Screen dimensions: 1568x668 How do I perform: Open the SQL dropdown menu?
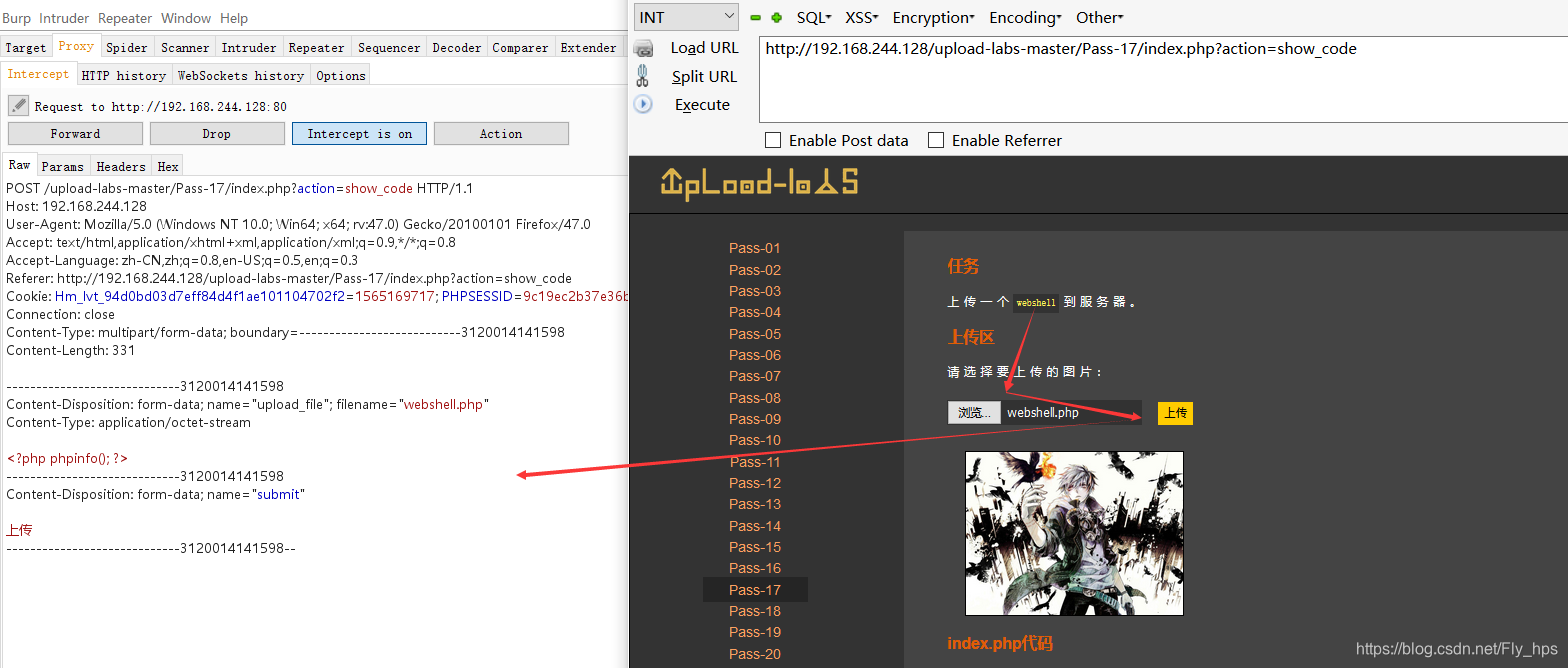(x=815, y=17)
